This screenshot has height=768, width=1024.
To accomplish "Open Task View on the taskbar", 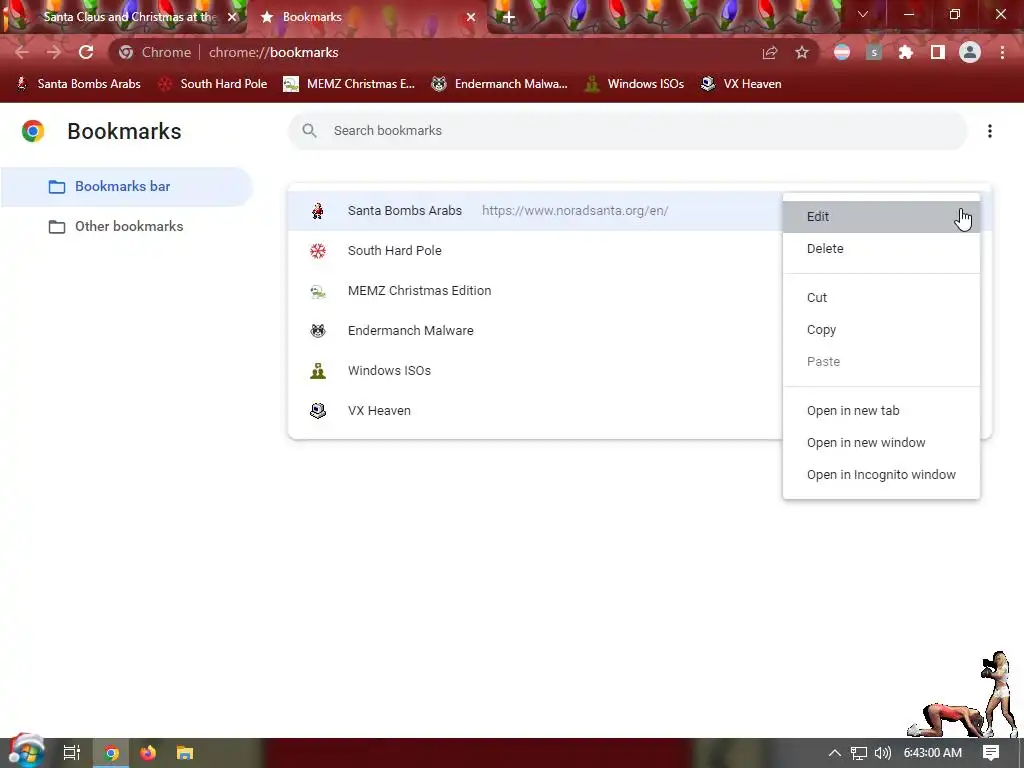I will [72, 753].
